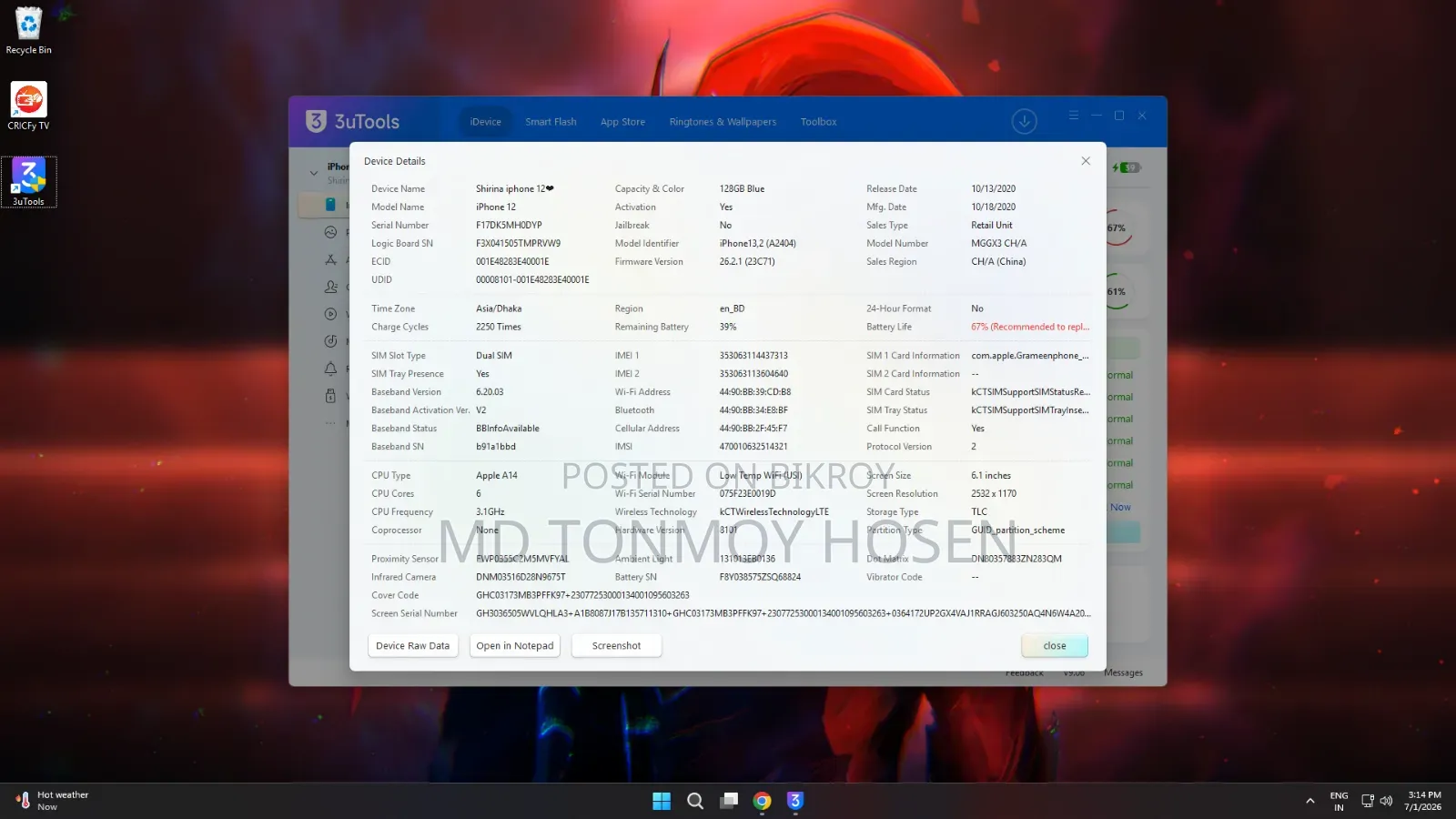The image size is (1456, 819).
Task: Select the 3uTools desktop shortcut
Action: 28,182
